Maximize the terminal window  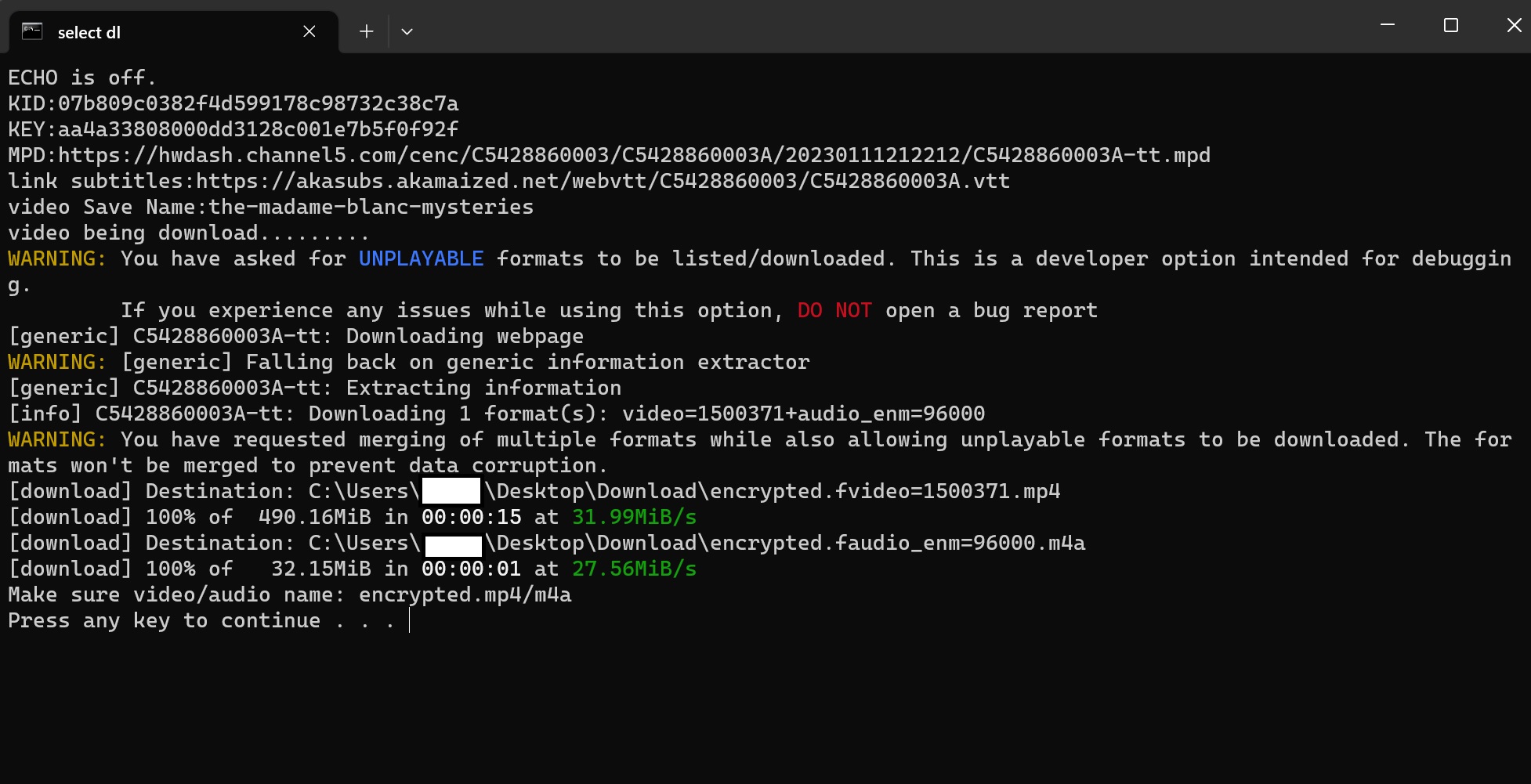1451,25
